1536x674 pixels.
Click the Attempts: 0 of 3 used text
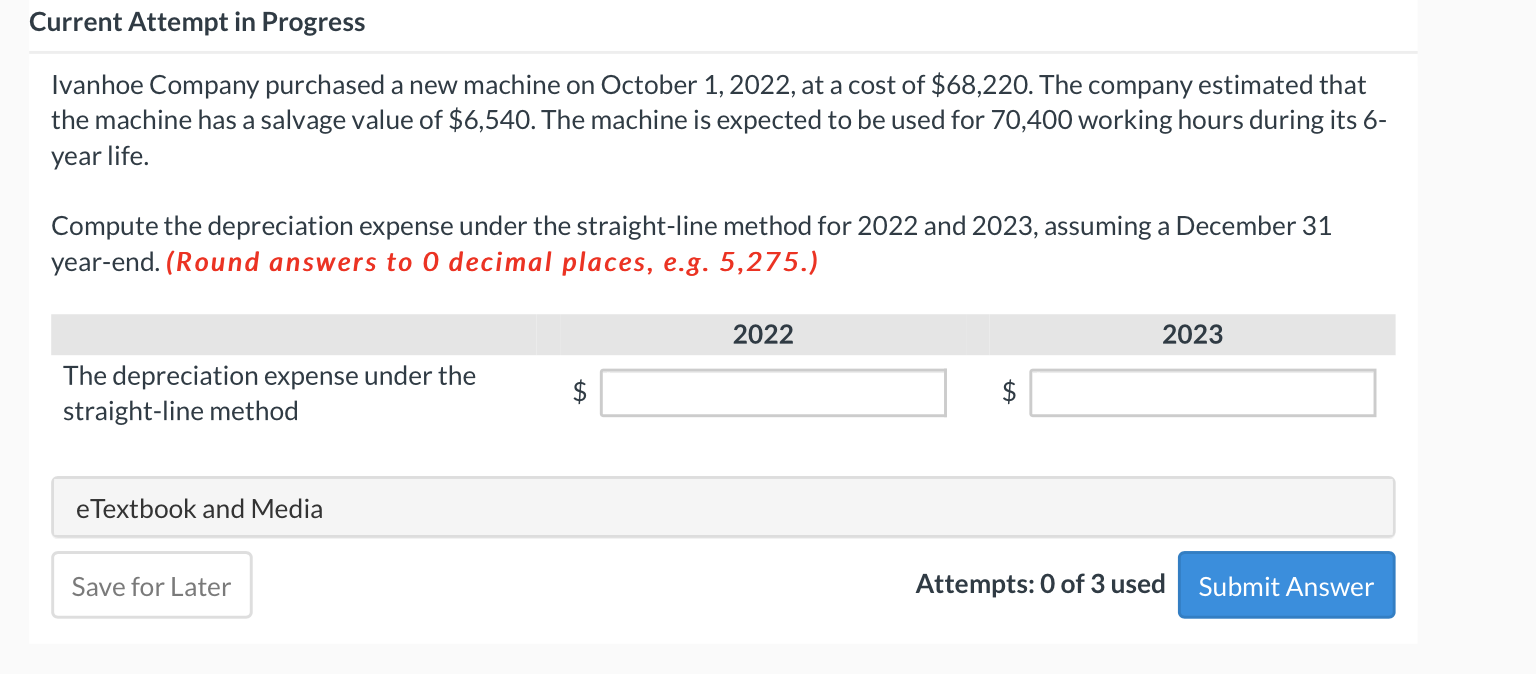(x=1040, y=584)
